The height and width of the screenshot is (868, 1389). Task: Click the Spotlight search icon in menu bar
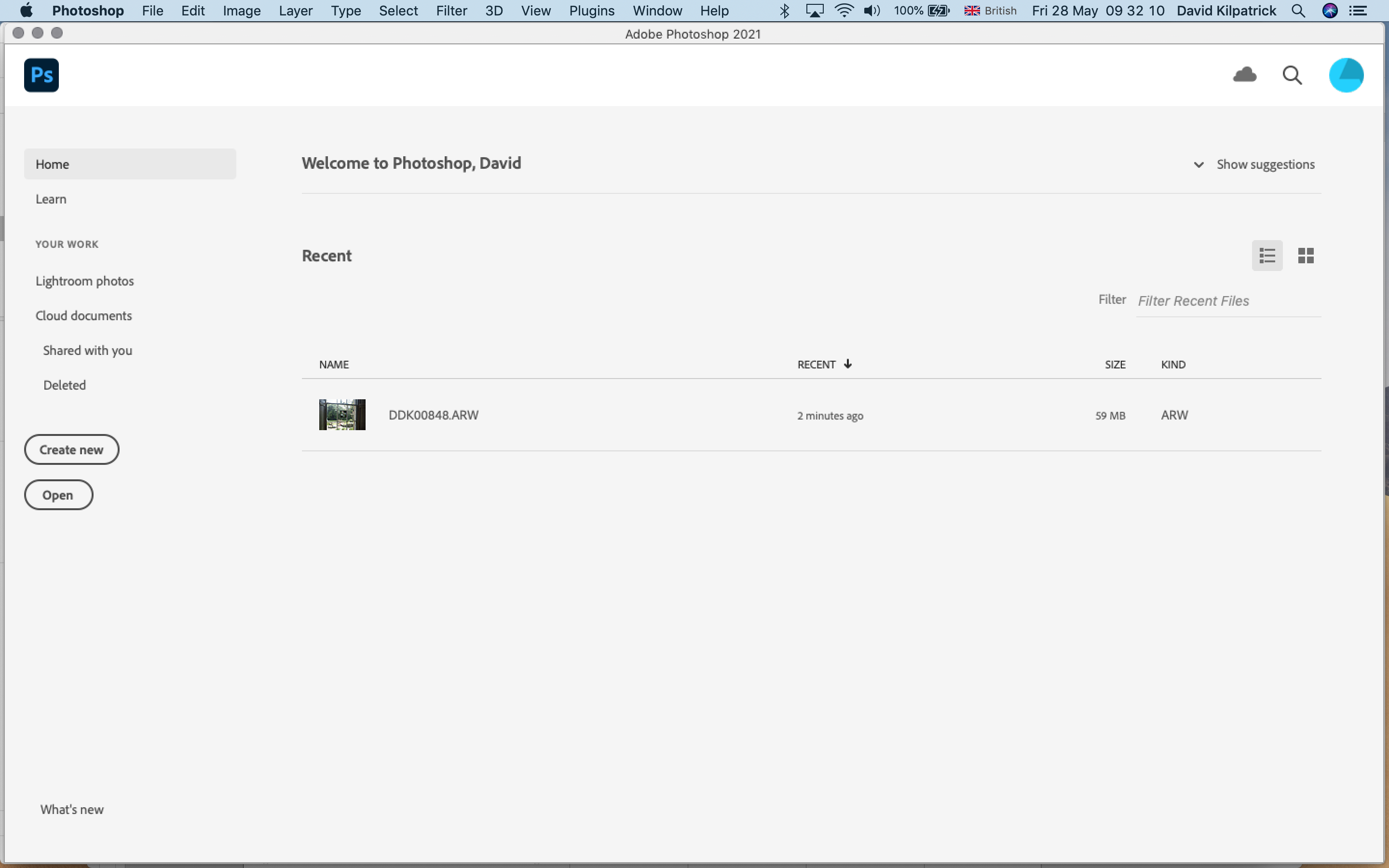[1298, 10]
